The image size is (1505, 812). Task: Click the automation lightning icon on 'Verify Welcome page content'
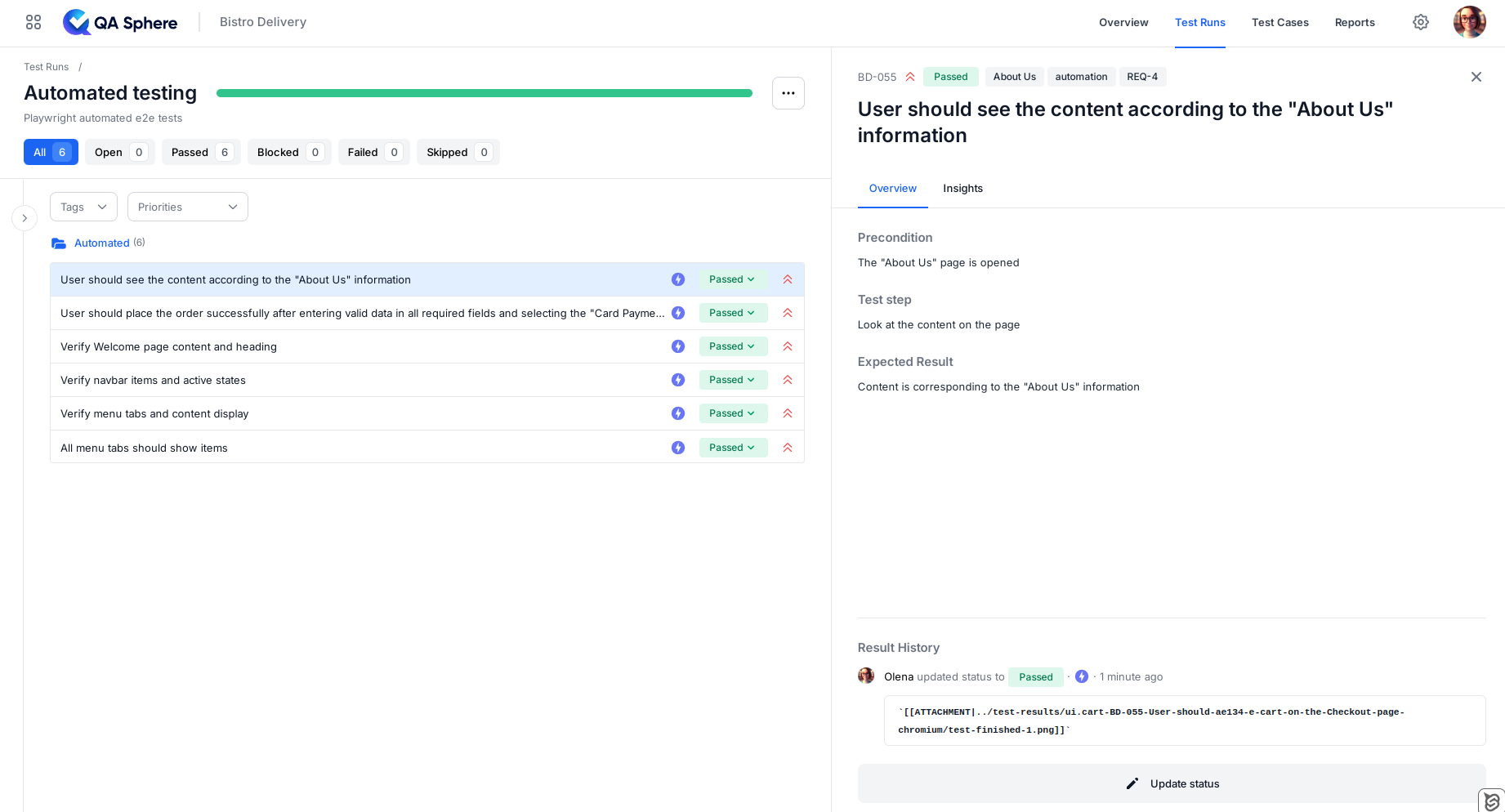point(677,346)
